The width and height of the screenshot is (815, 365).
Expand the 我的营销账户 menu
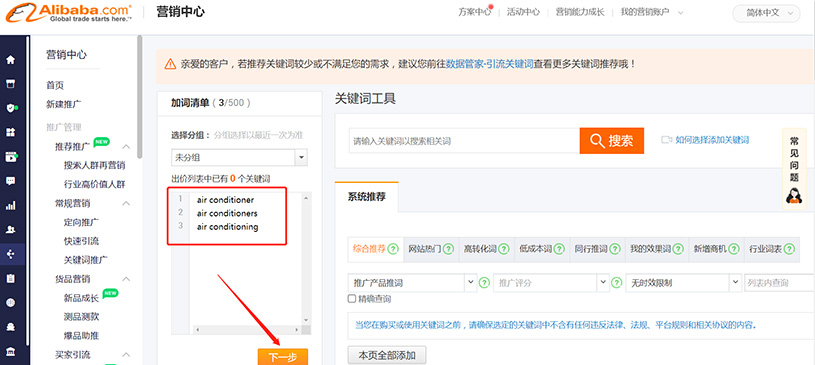pyautogui.click(x=651, y=12)
